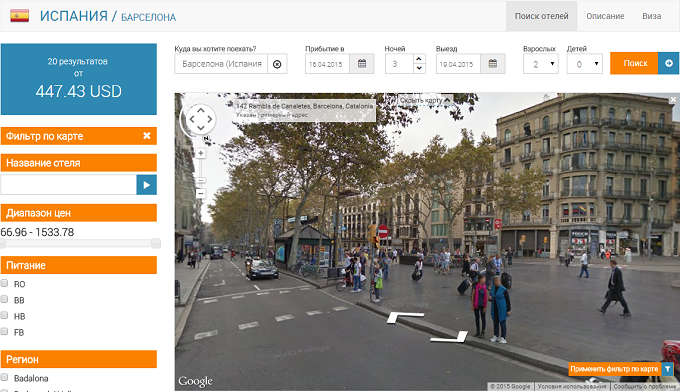This screenshot has height=392, width=680.
Task: Click Сообщить о проблеме link on the map
Action: [x=644, y=386]
